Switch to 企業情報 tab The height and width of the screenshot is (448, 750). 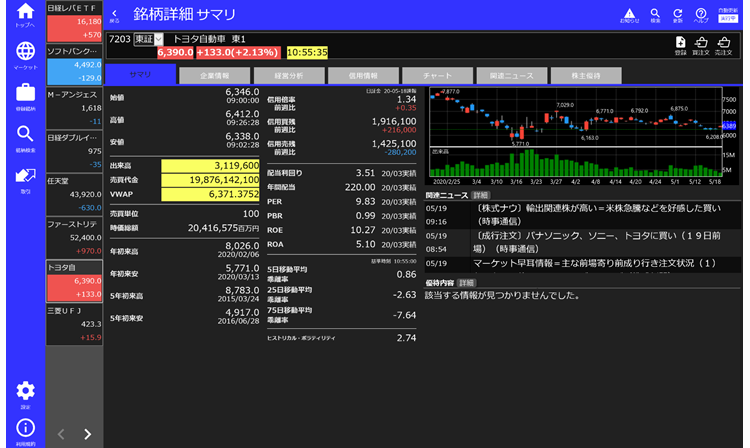coord(214,76)
